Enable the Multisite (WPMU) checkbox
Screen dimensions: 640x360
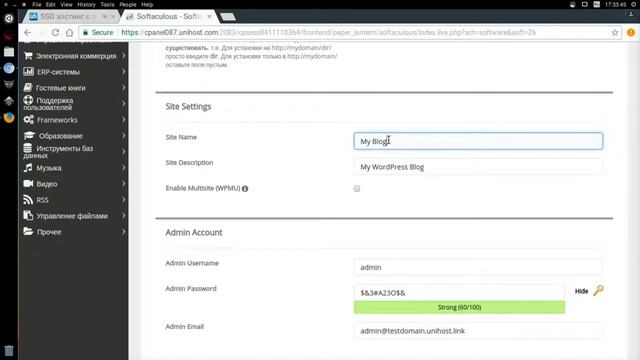pyautogui.click(x=357, y=188)
